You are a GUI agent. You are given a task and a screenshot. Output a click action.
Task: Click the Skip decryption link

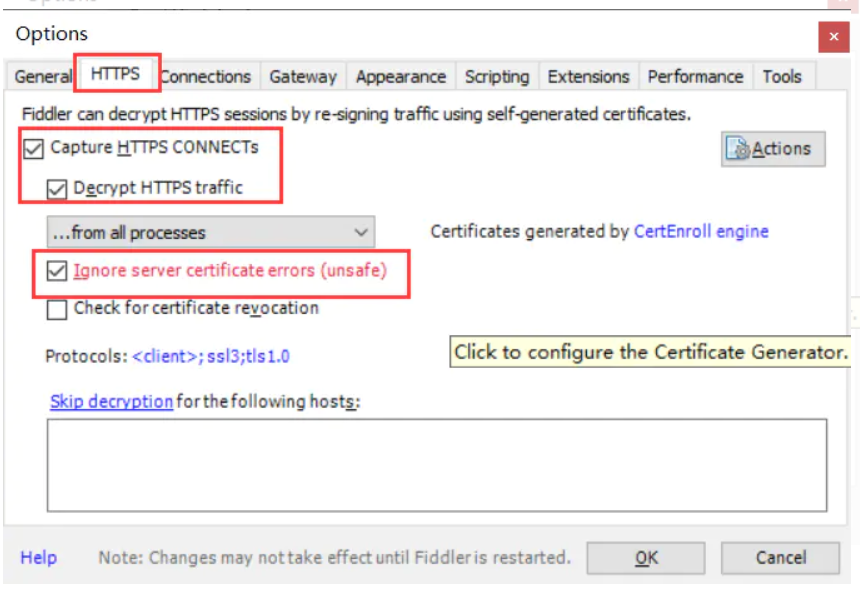click(x=111, y=402)
